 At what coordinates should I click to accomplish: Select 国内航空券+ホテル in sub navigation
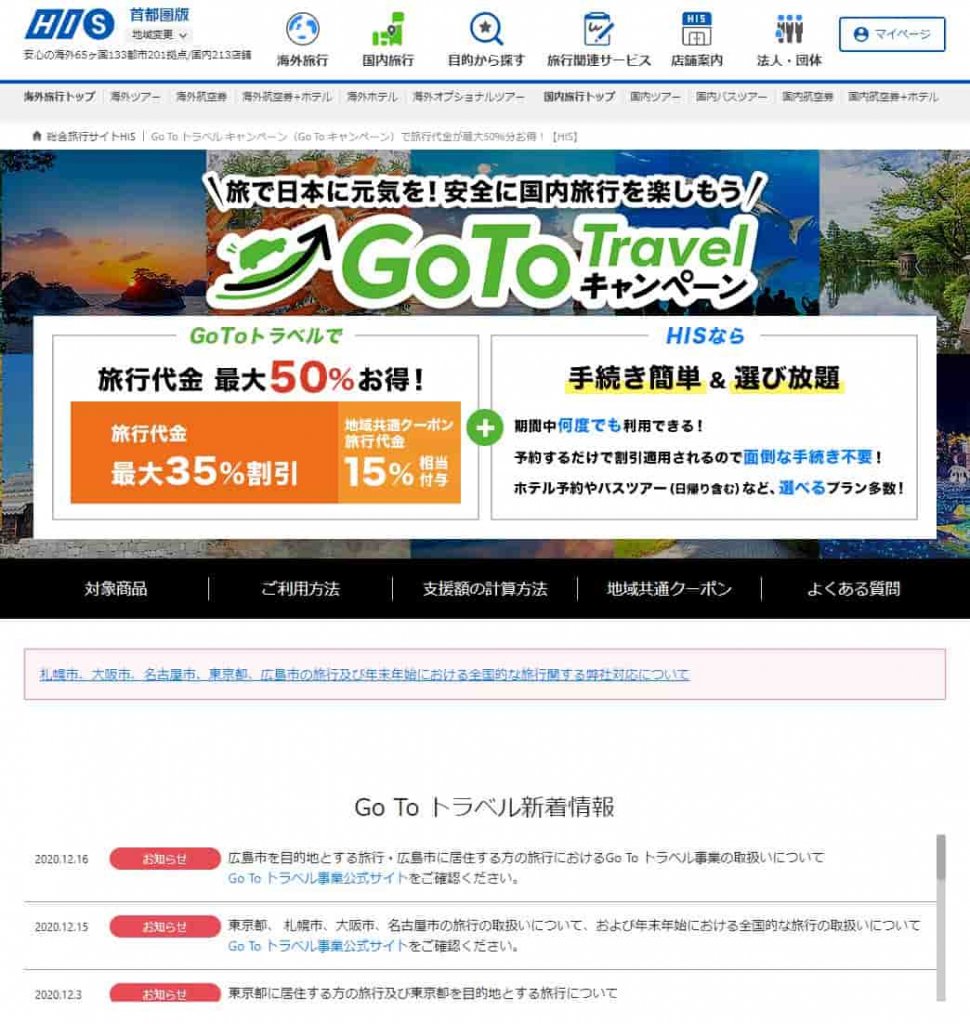(x=893, y=97)
